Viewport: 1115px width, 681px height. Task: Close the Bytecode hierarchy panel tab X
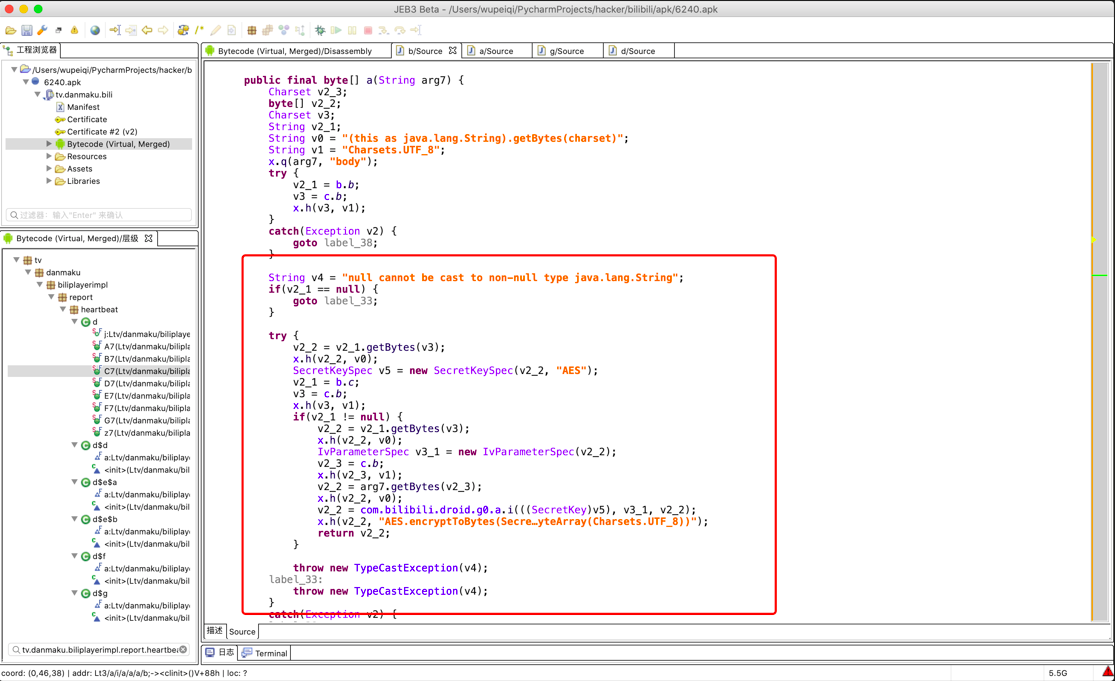coord(149,238)
